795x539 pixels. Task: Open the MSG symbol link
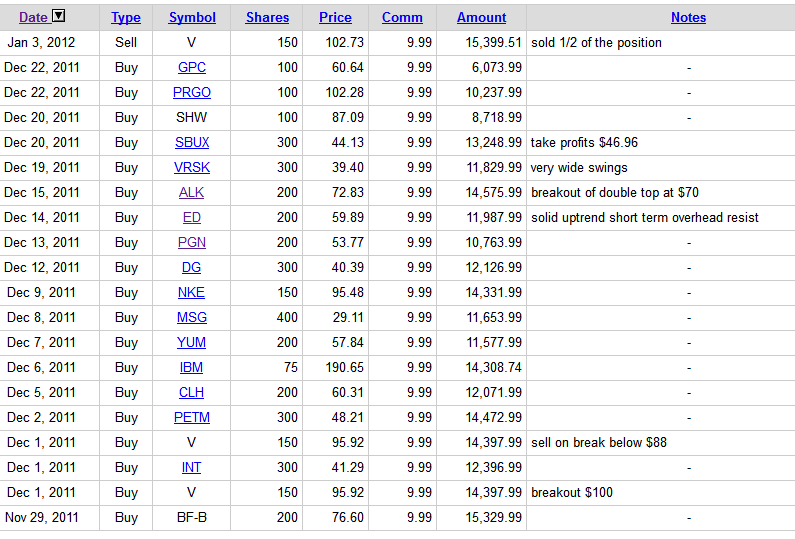coord(192,317)
